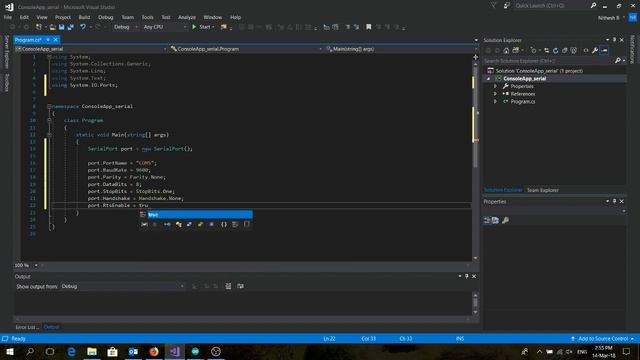The width and height of the screenshot is (640, 360).
Task: Click Sync with Active Document icon
Action: tap(546, 51)
